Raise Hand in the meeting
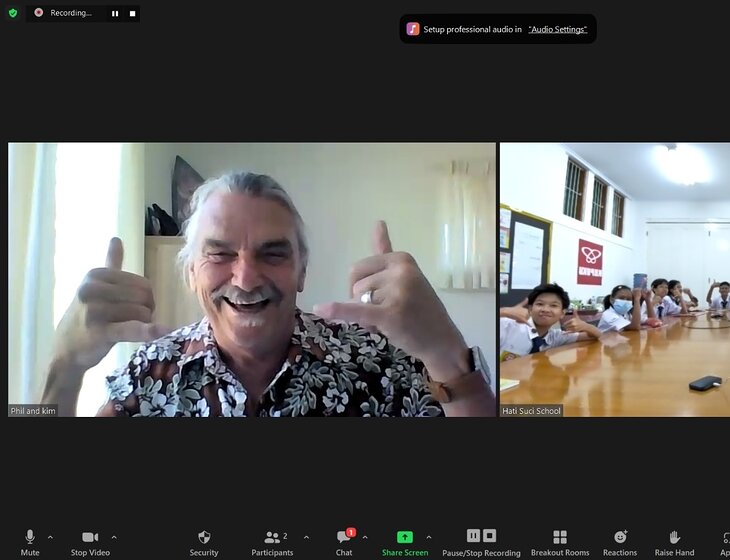Image resolution: width=730 pixels, height=560 pixels. 674,542
